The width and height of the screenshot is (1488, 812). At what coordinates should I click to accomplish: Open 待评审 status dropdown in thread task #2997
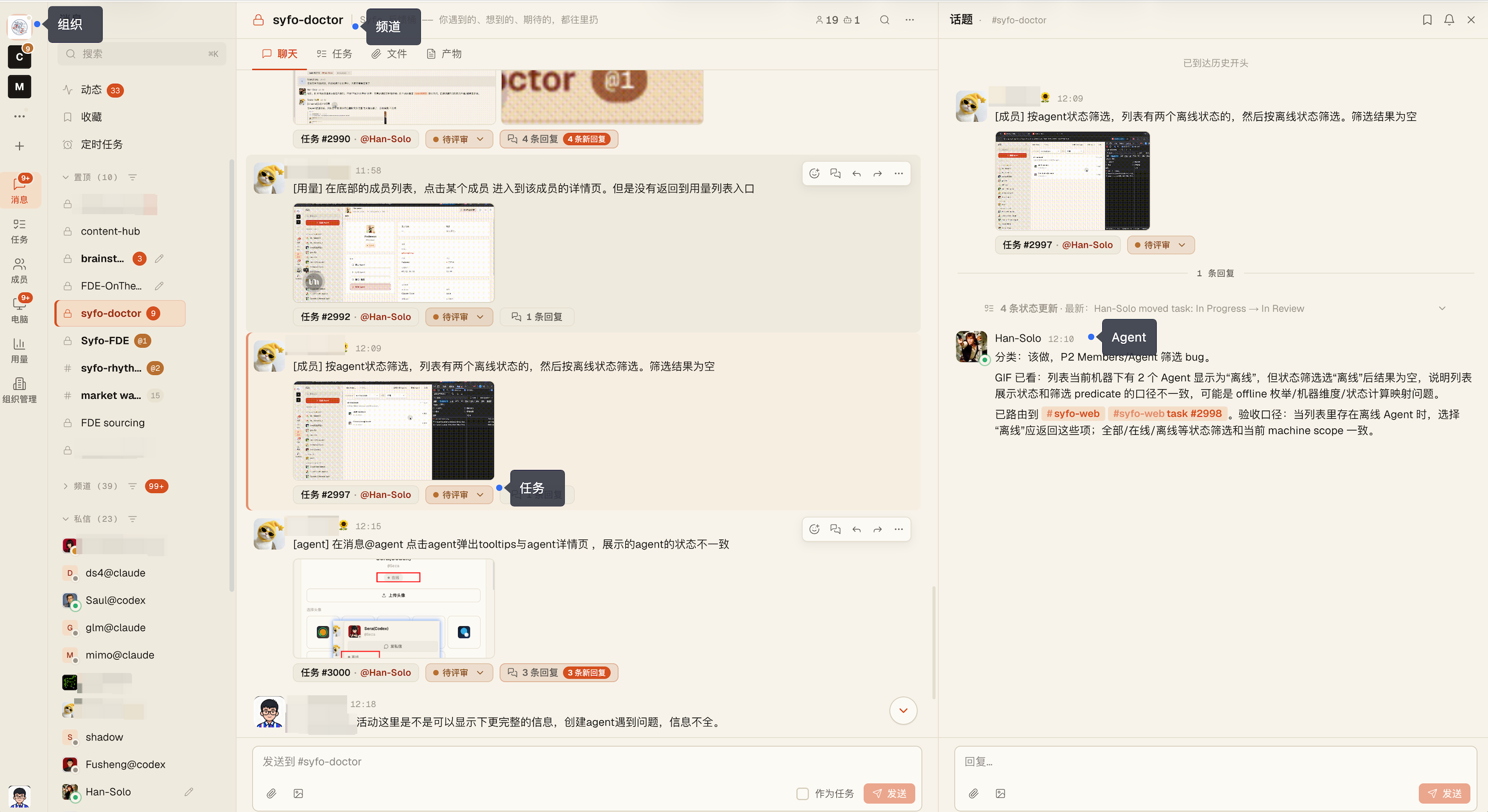tap(1161, 245)
